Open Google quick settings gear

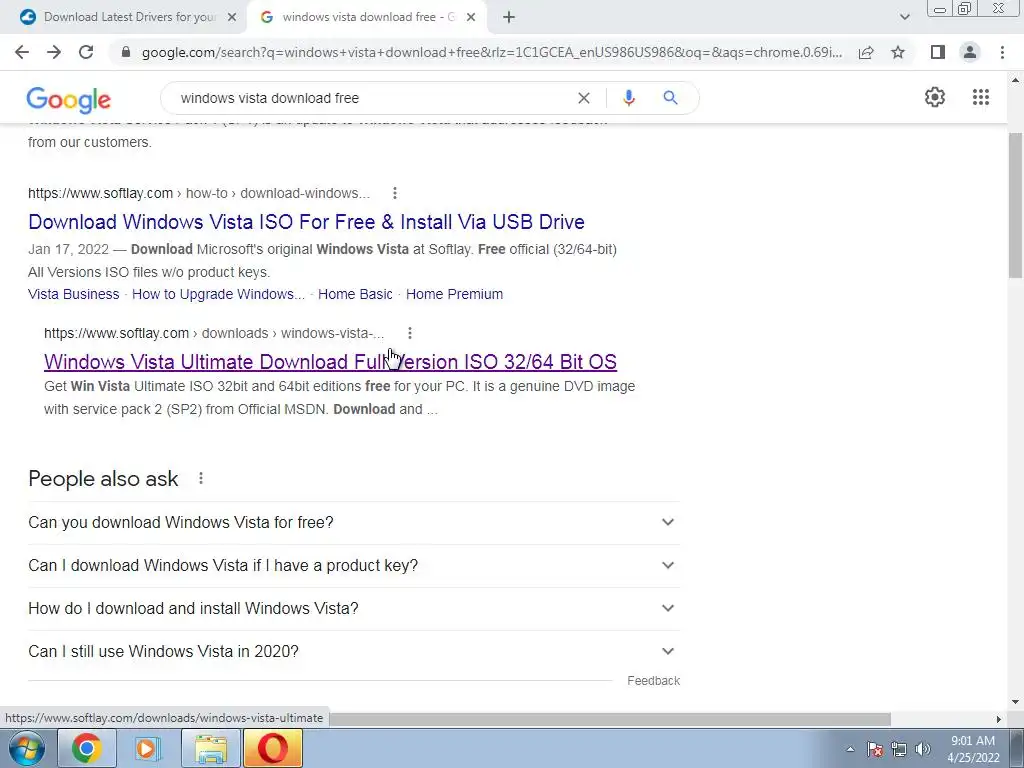pos(935,97)
